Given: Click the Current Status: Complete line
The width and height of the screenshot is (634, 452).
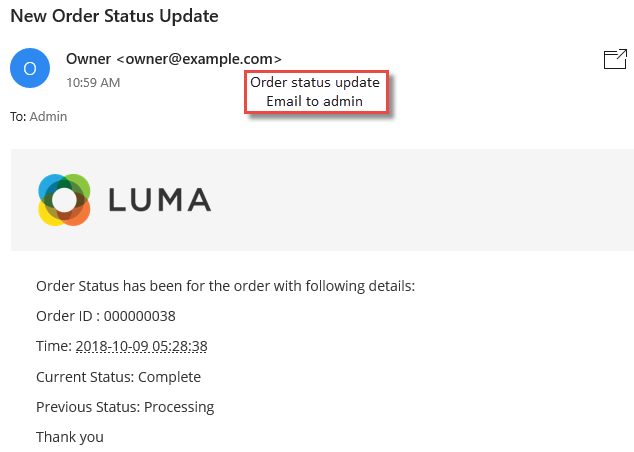Looking at the screenshot, I should 118,377.
